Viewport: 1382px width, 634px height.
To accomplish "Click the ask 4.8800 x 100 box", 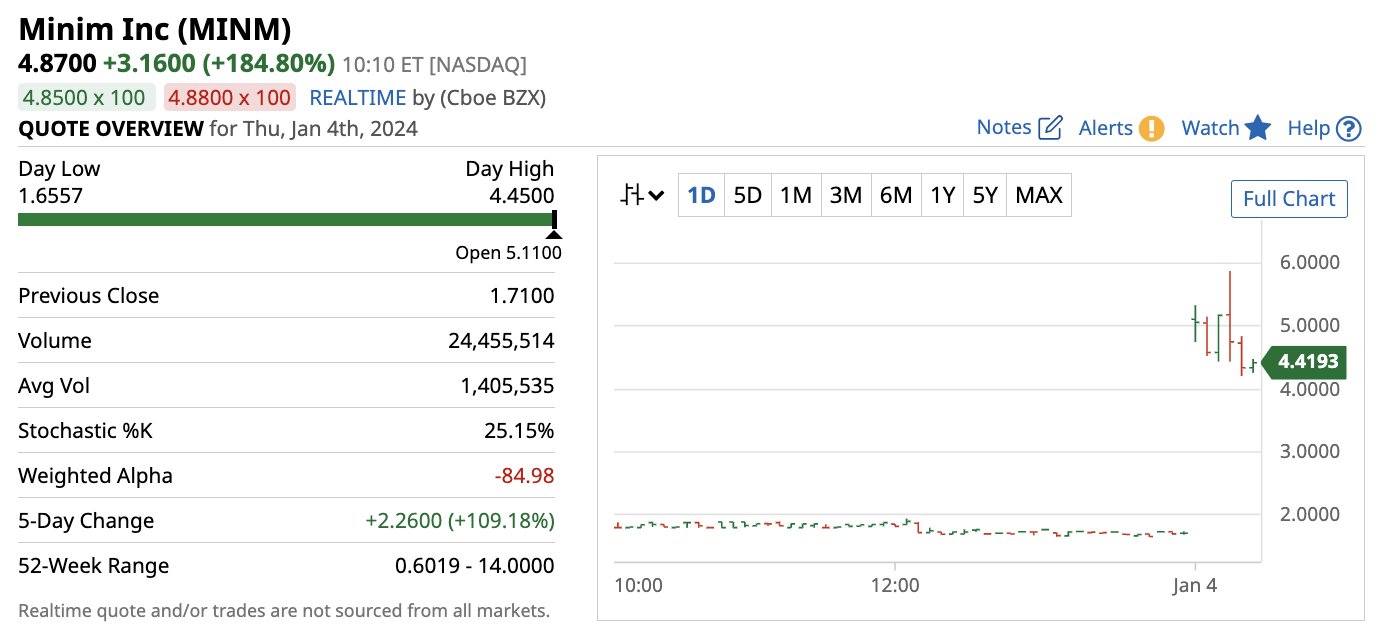I will pos(230,98).
